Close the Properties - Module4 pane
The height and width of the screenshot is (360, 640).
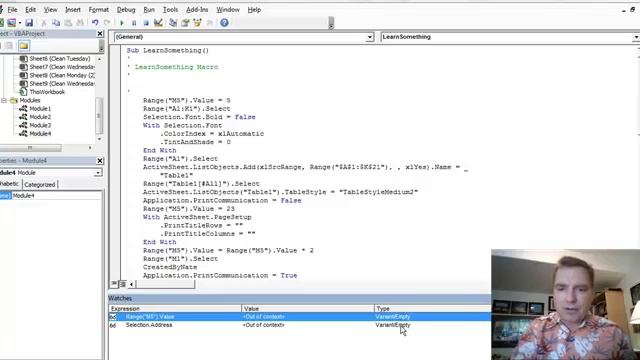(100, 161)
